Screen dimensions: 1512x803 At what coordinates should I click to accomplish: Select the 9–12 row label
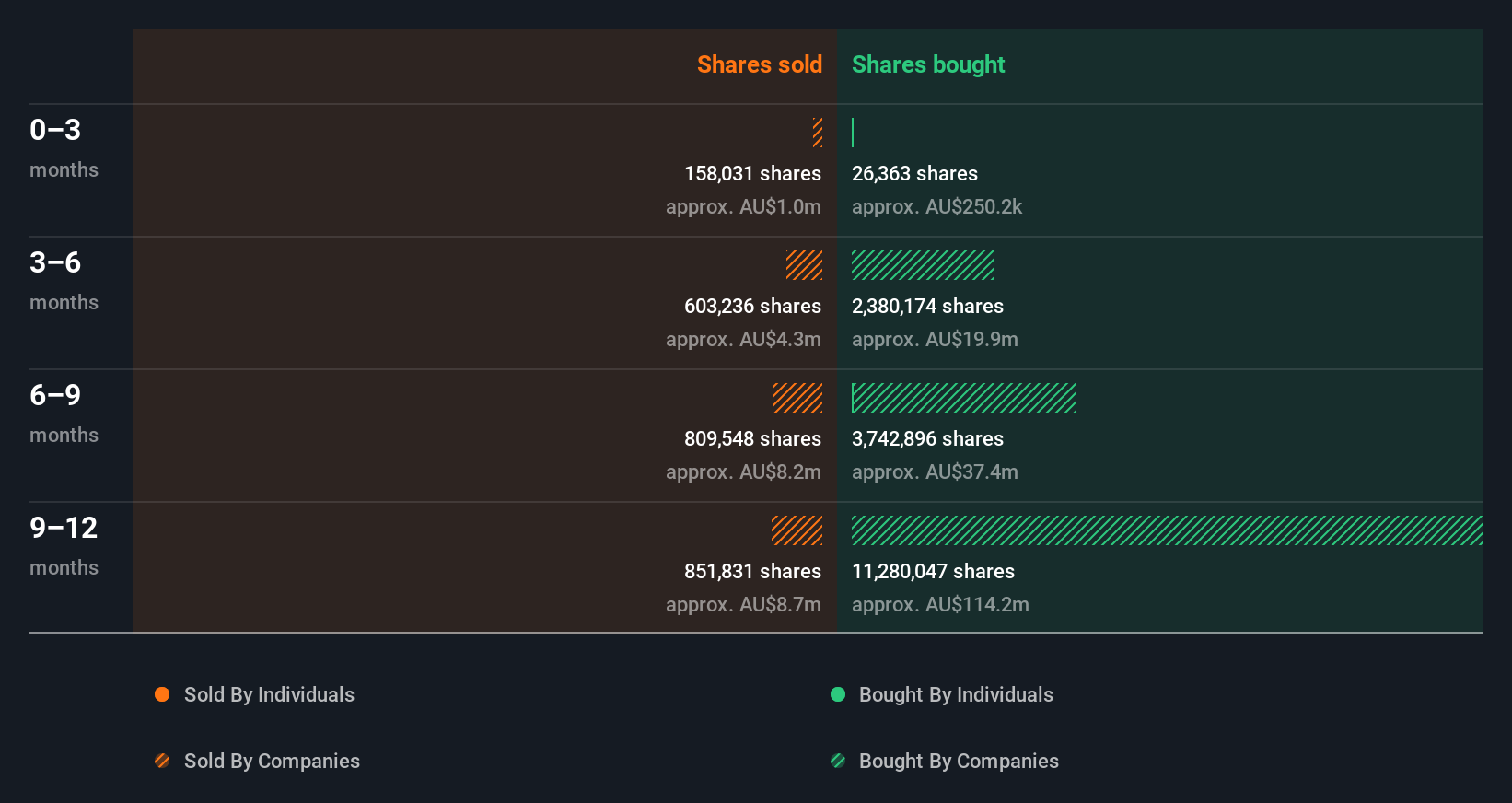pyautogui.click(x=64, y=528)
